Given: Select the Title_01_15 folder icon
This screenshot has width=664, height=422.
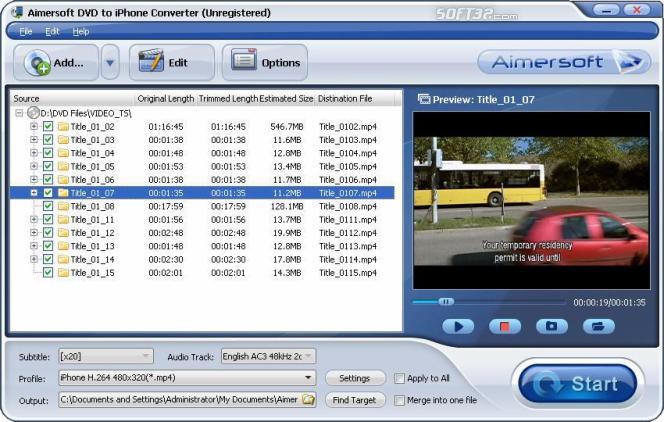Looking at the screenshot, I should point(63,273).
